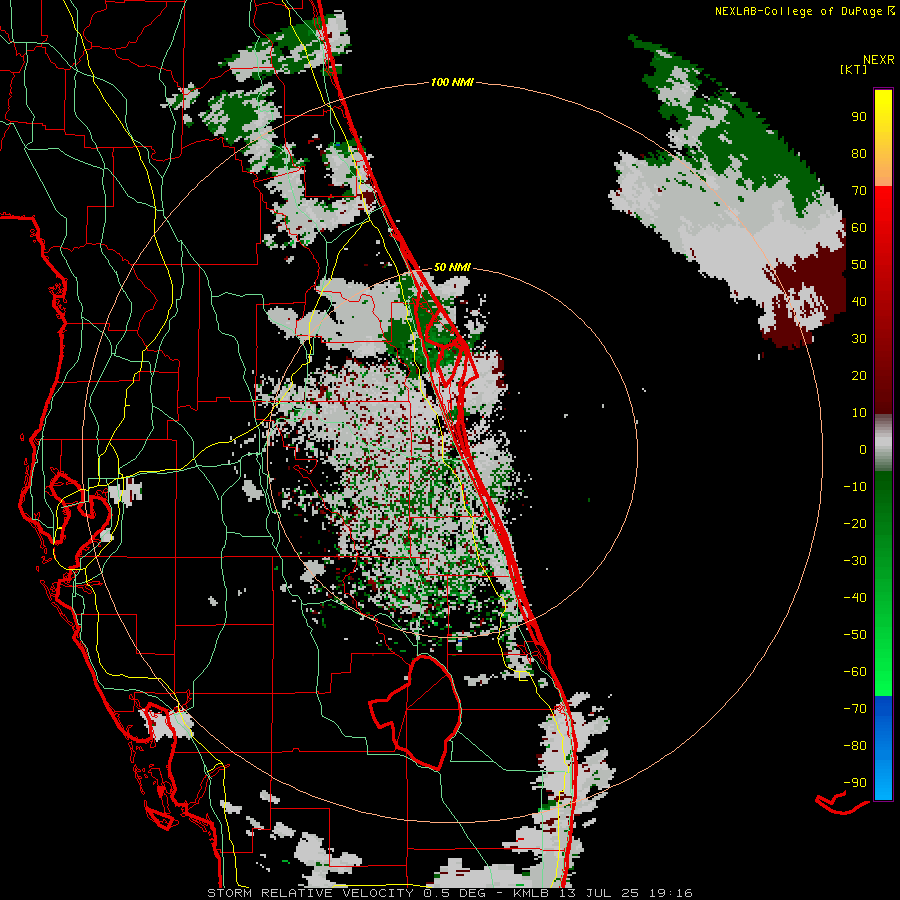Click the 40 value on velocity scale
Screen dimensions: 900x900
(x=859, y=302)
